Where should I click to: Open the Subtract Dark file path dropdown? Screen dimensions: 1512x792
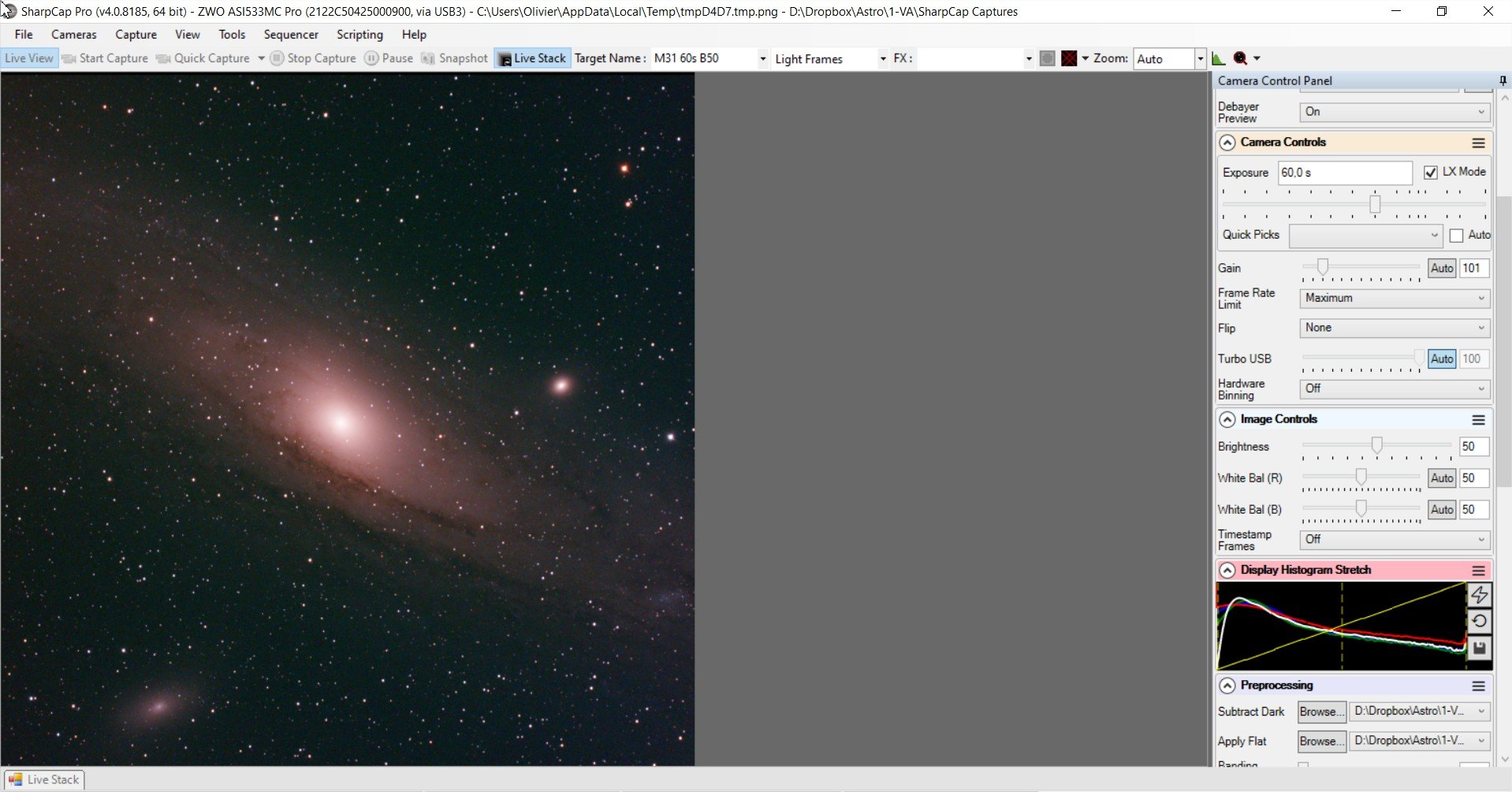click(1419, 712)
